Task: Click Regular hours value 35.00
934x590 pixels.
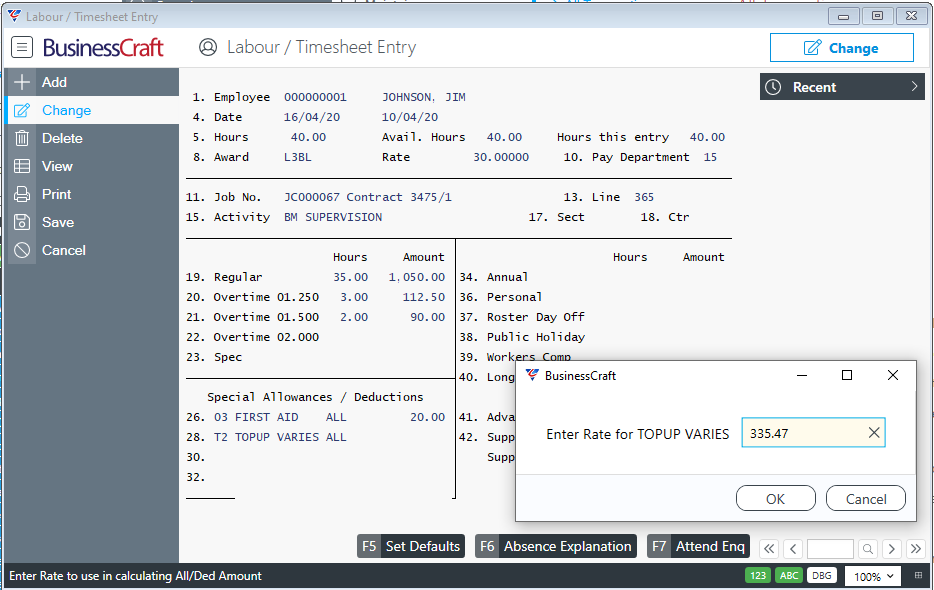Action: tap(350, 277)
